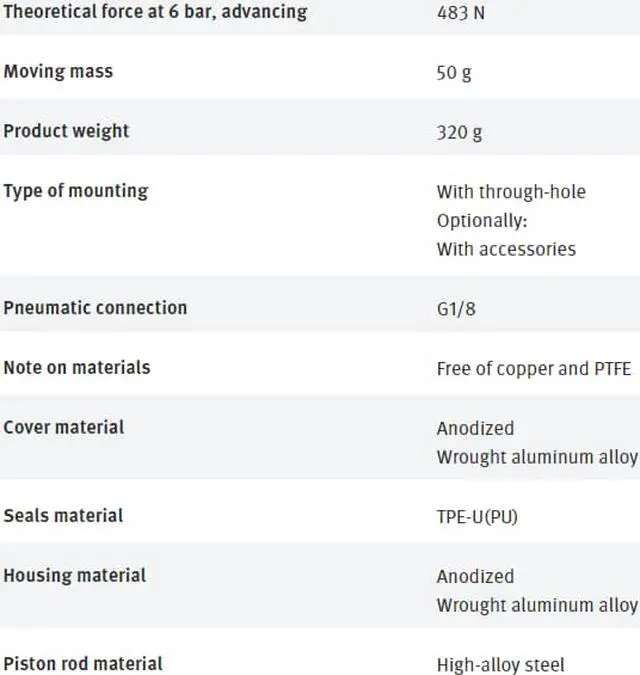Click the 'Seals material' label
The image size is (640, 675).
[63, 516]
